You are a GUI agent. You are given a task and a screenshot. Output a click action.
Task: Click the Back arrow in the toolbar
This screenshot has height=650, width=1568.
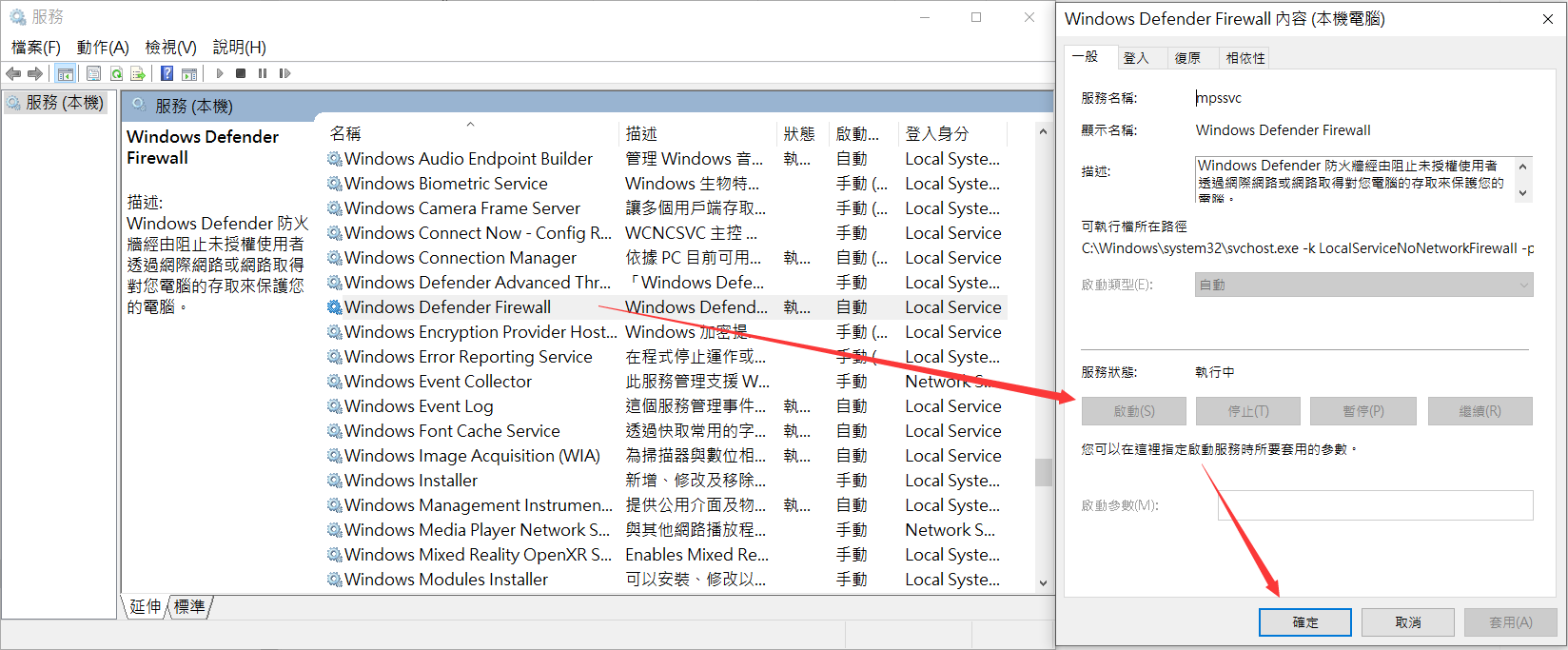click(13, 73)
